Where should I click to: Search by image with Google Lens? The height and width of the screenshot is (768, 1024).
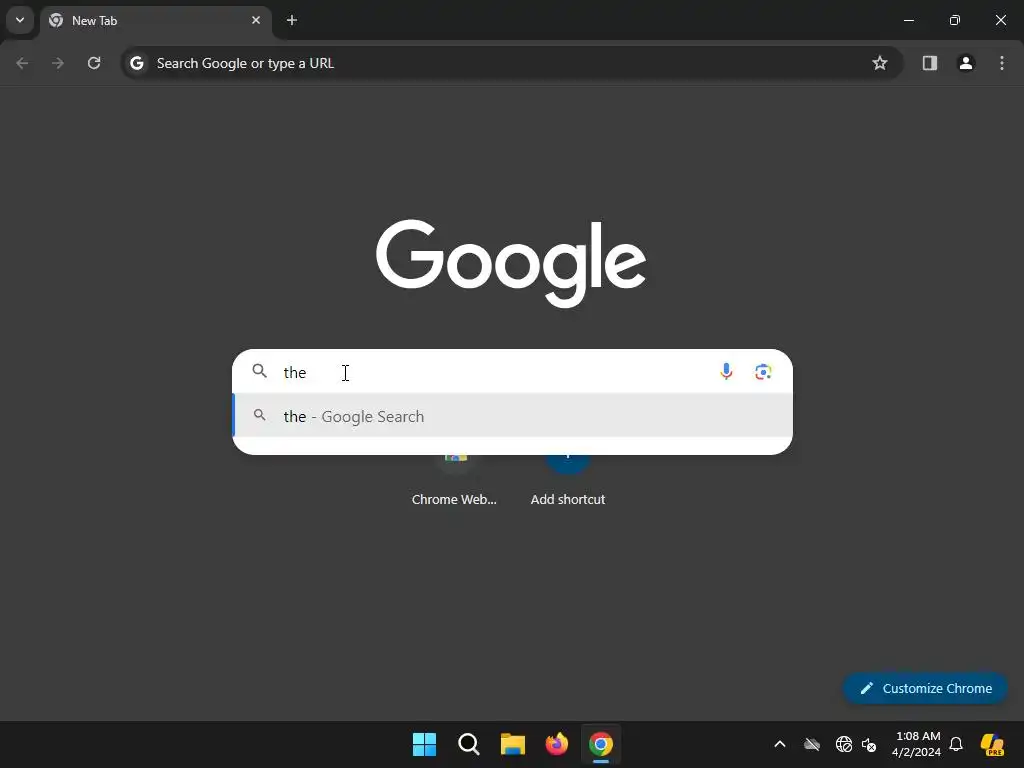pyautogui.click(x=763, y=372)
